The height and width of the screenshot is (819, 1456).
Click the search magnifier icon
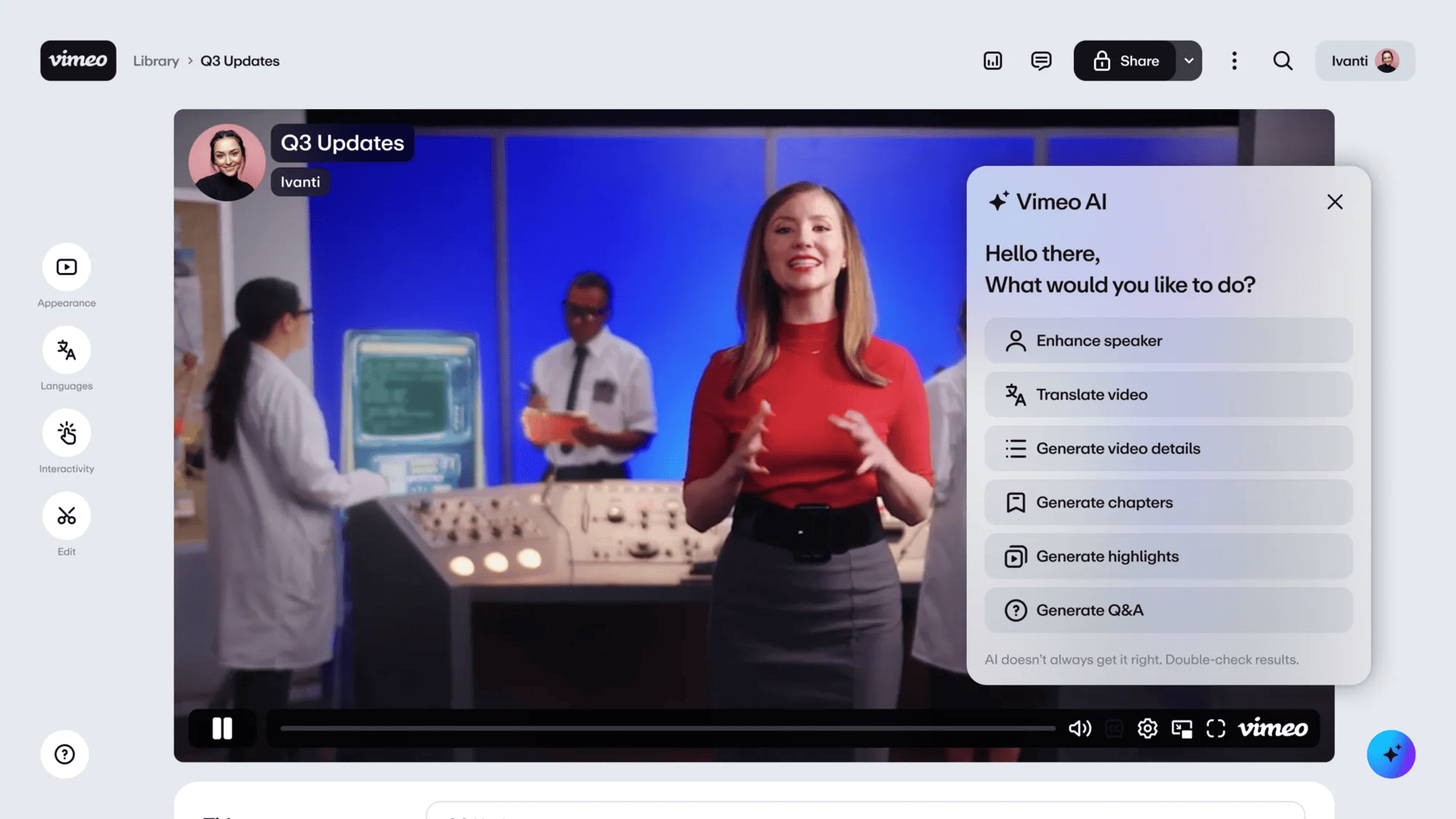pos(1283,61)
